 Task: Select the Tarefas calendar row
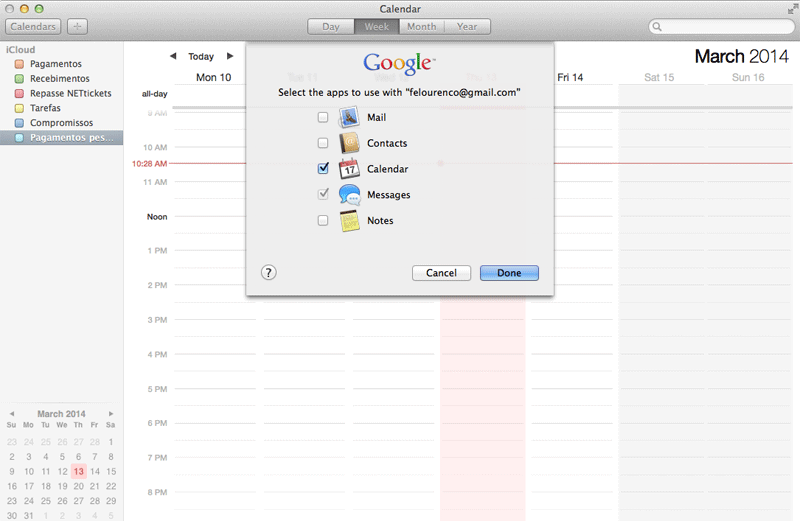(61, 108)
